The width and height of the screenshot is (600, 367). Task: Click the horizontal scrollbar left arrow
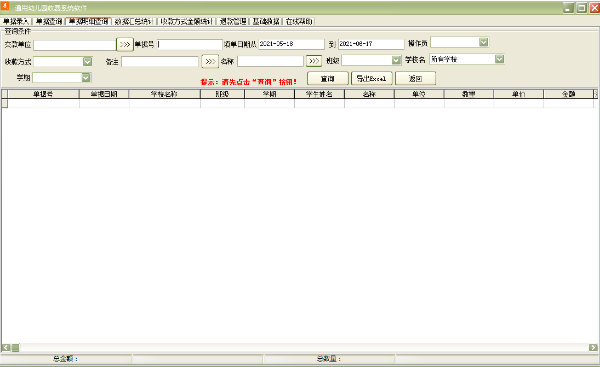6,347
